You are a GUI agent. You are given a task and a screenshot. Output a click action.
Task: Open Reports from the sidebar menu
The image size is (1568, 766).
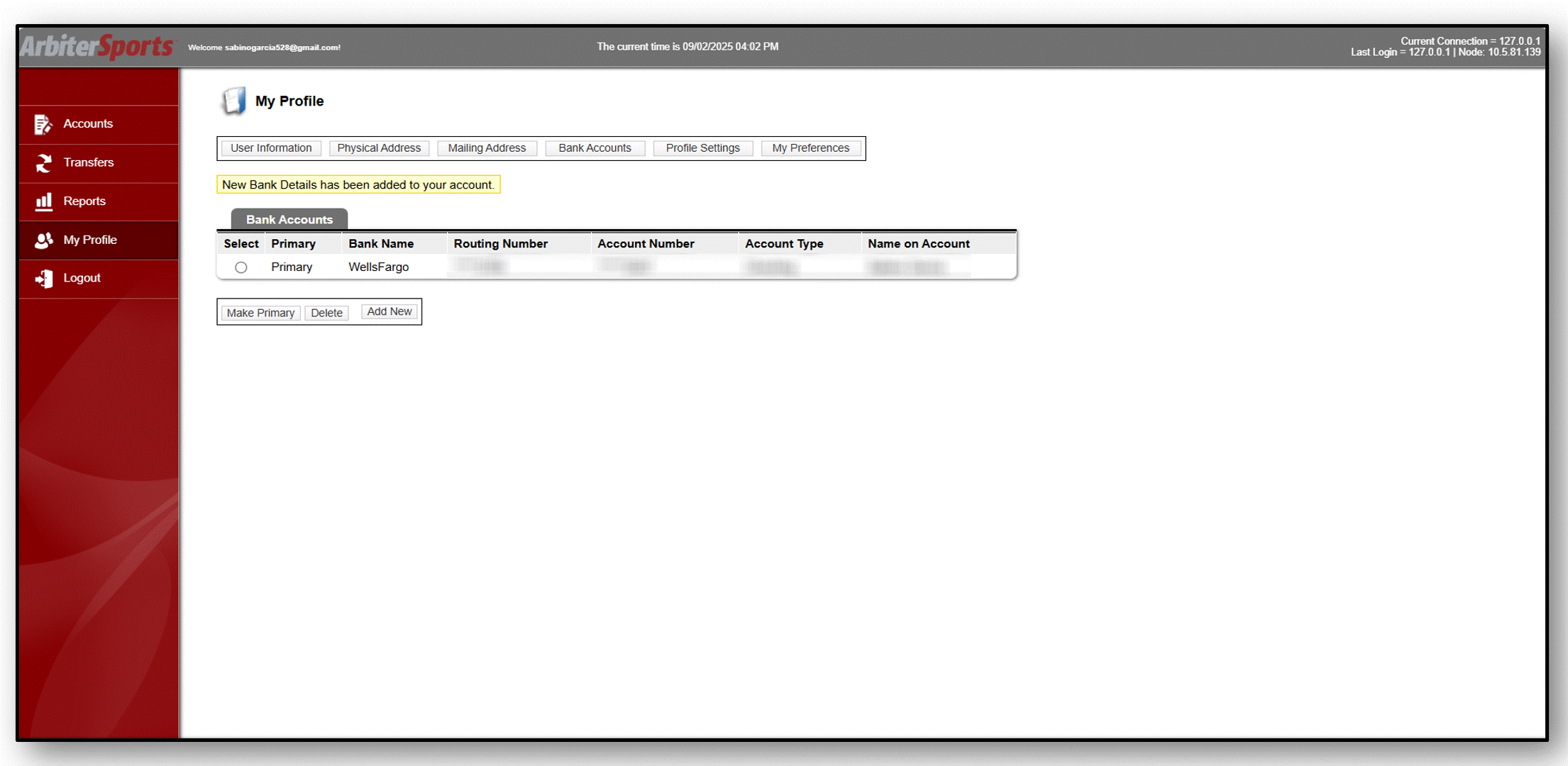tap(84, 201)
